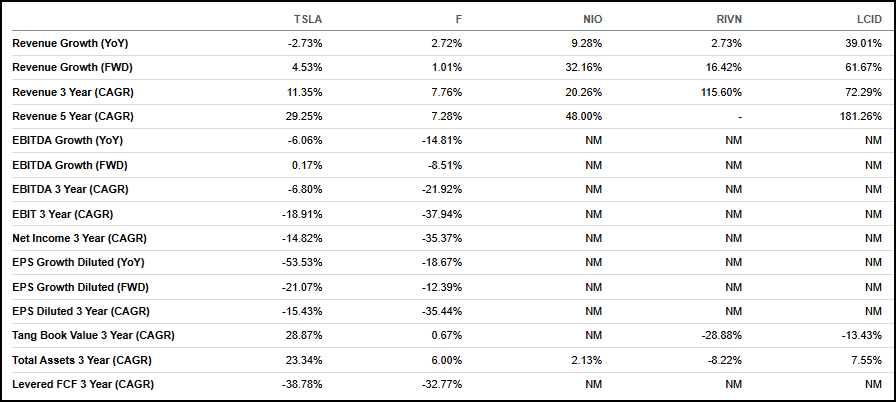Click the TSLA column header
Viewport: 896px width, 402px height.
[x=307, y=19]
